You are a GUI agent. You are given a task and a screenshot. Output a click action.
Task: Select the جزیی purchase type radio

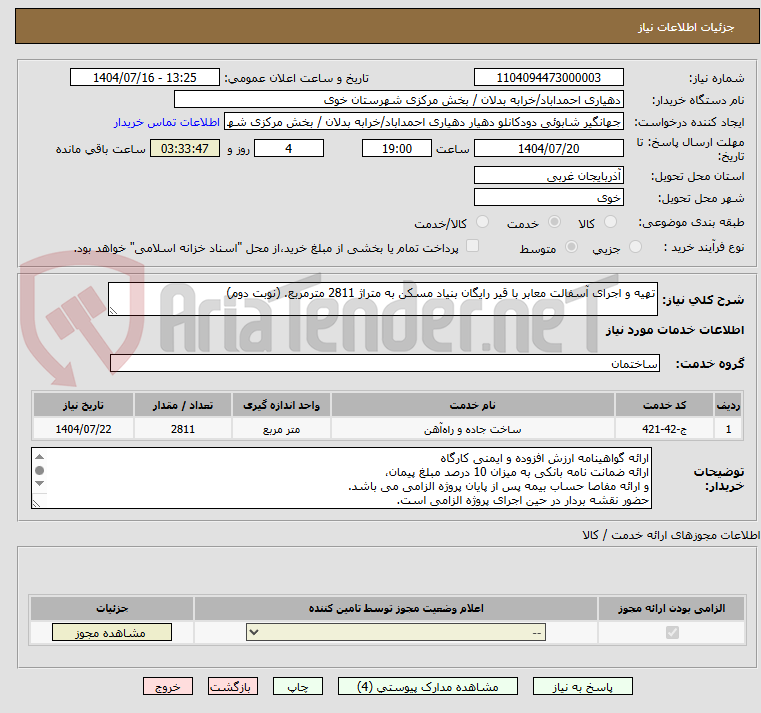point(635,248)
